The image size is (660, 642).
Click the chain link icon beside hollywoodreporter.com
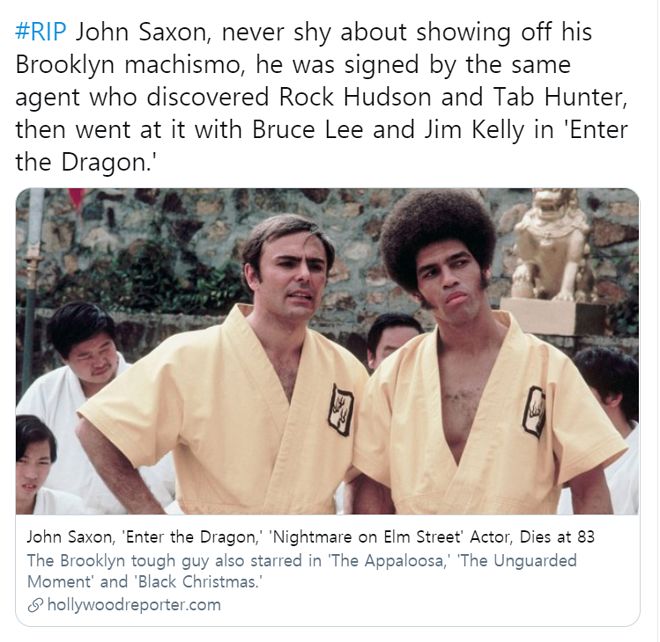[x=35, y=605]
